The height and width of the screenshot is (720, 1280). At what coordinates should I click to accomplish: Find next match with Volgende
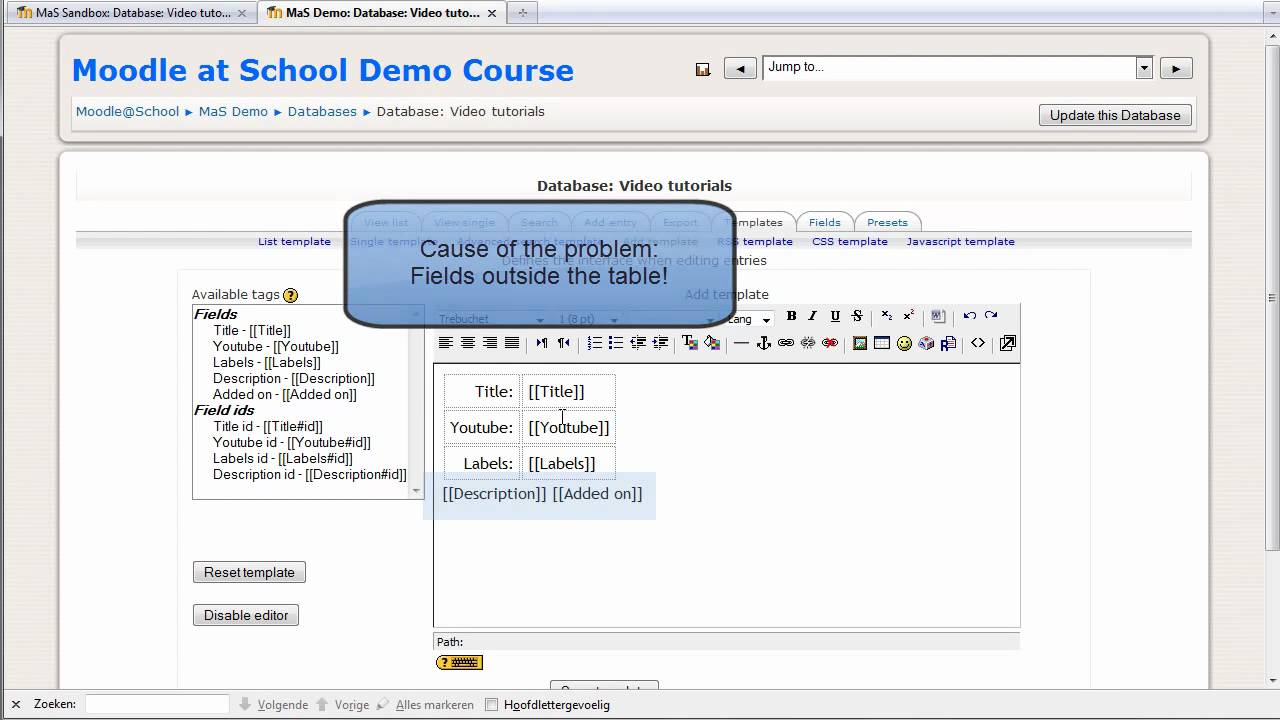[x=274, y=705]
